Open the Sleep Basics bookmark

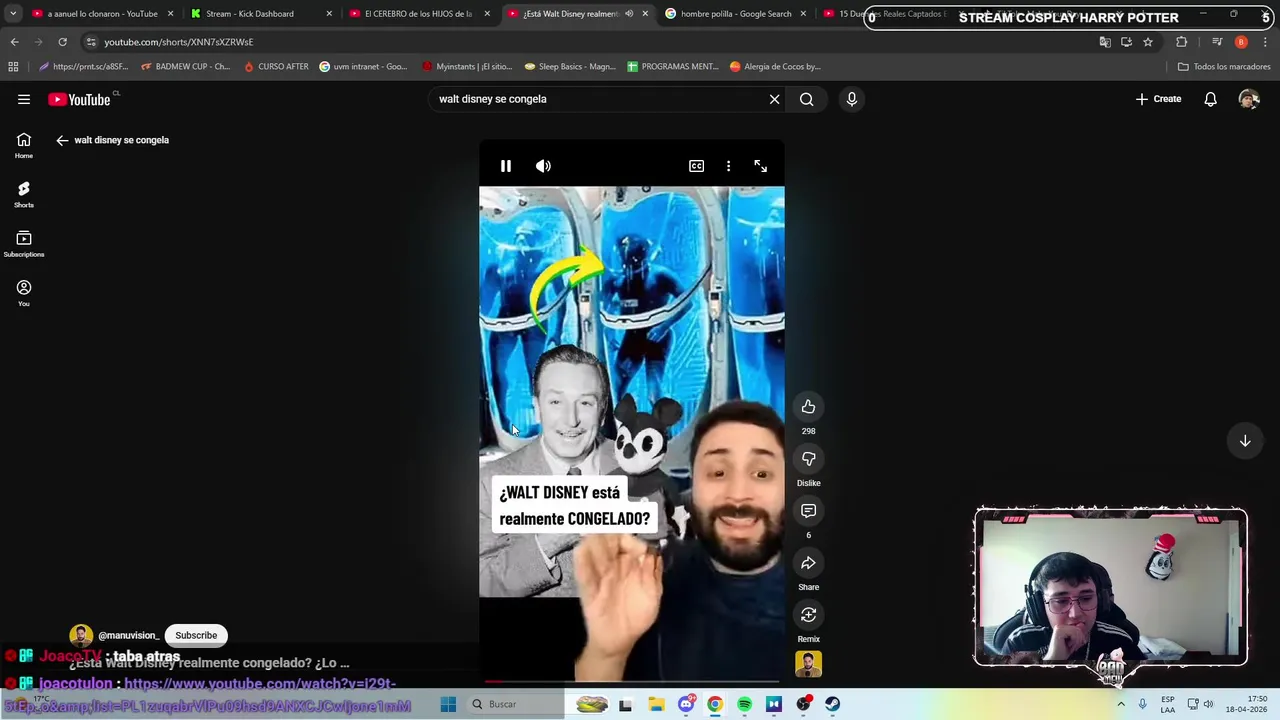tap(570, 67)
